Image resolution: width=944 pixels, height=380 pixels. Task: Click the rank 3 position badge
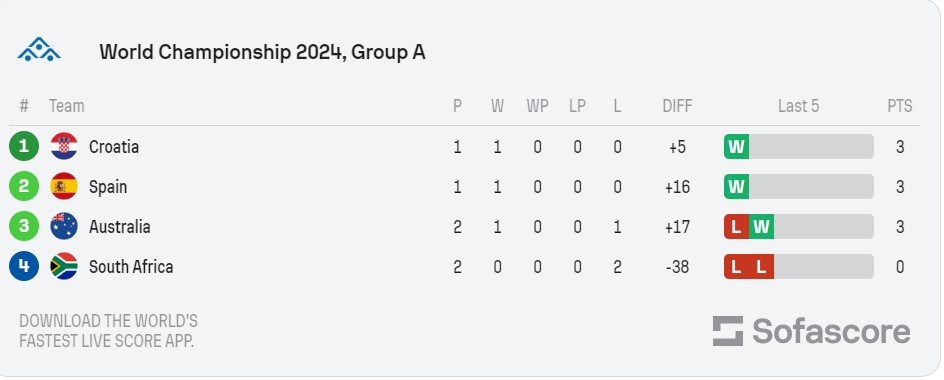click(x=24, y=226)
